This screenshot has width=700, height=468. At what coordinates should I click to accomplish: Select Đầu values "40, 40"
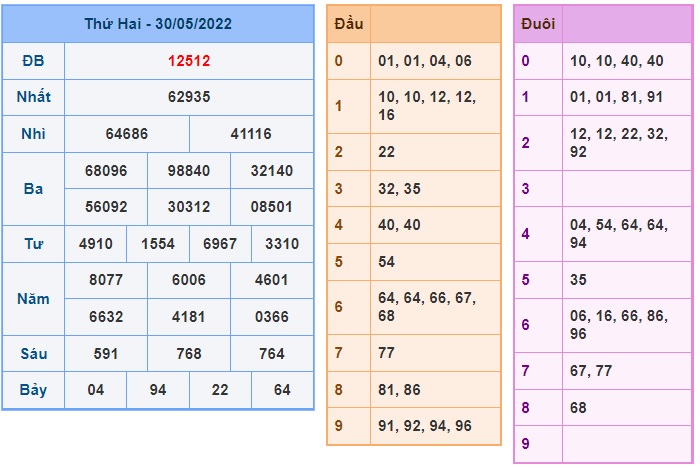click(400, 225)
